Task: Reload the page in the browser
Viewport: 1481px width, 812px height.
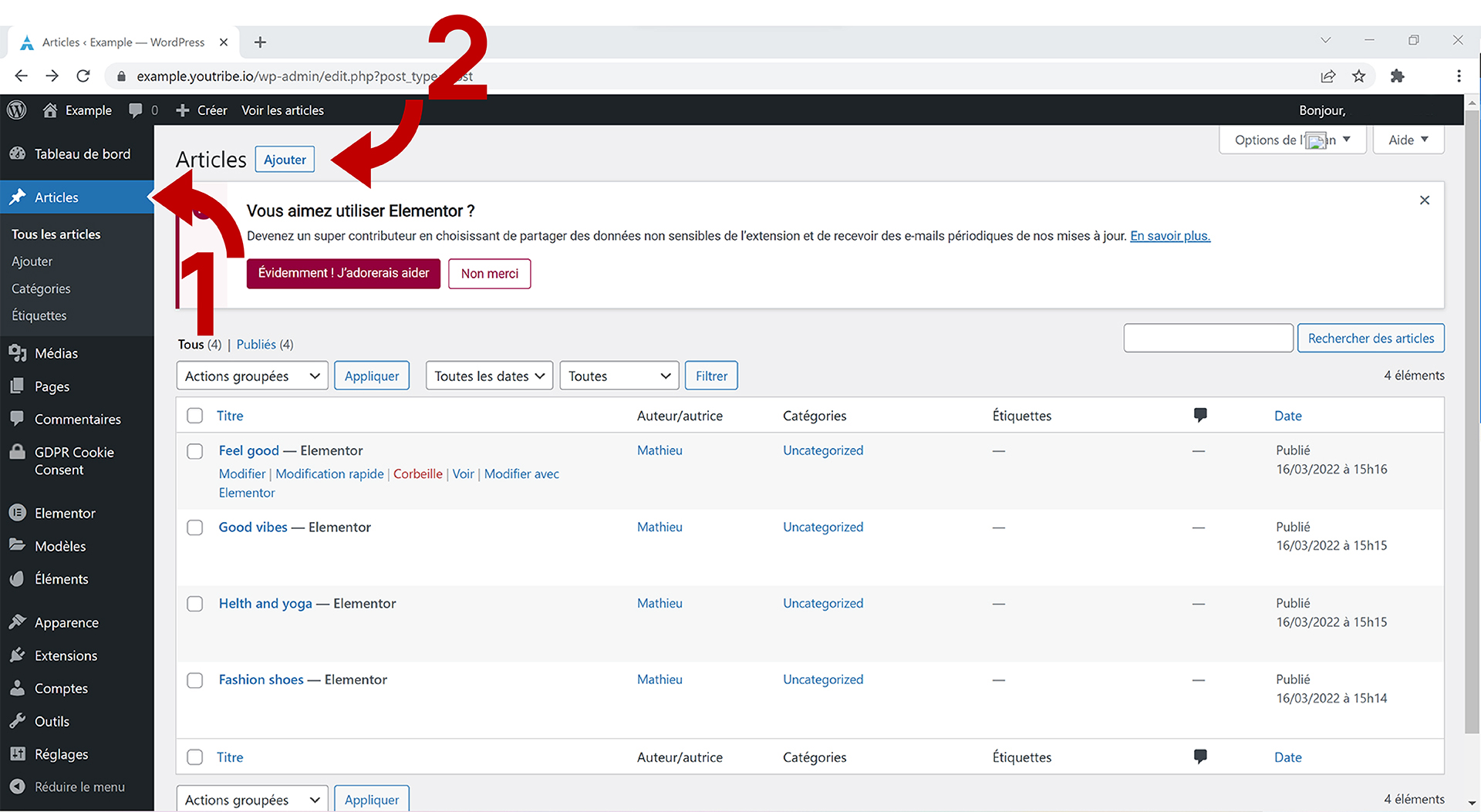Action: pyautogui.click(x=83, y=76)
